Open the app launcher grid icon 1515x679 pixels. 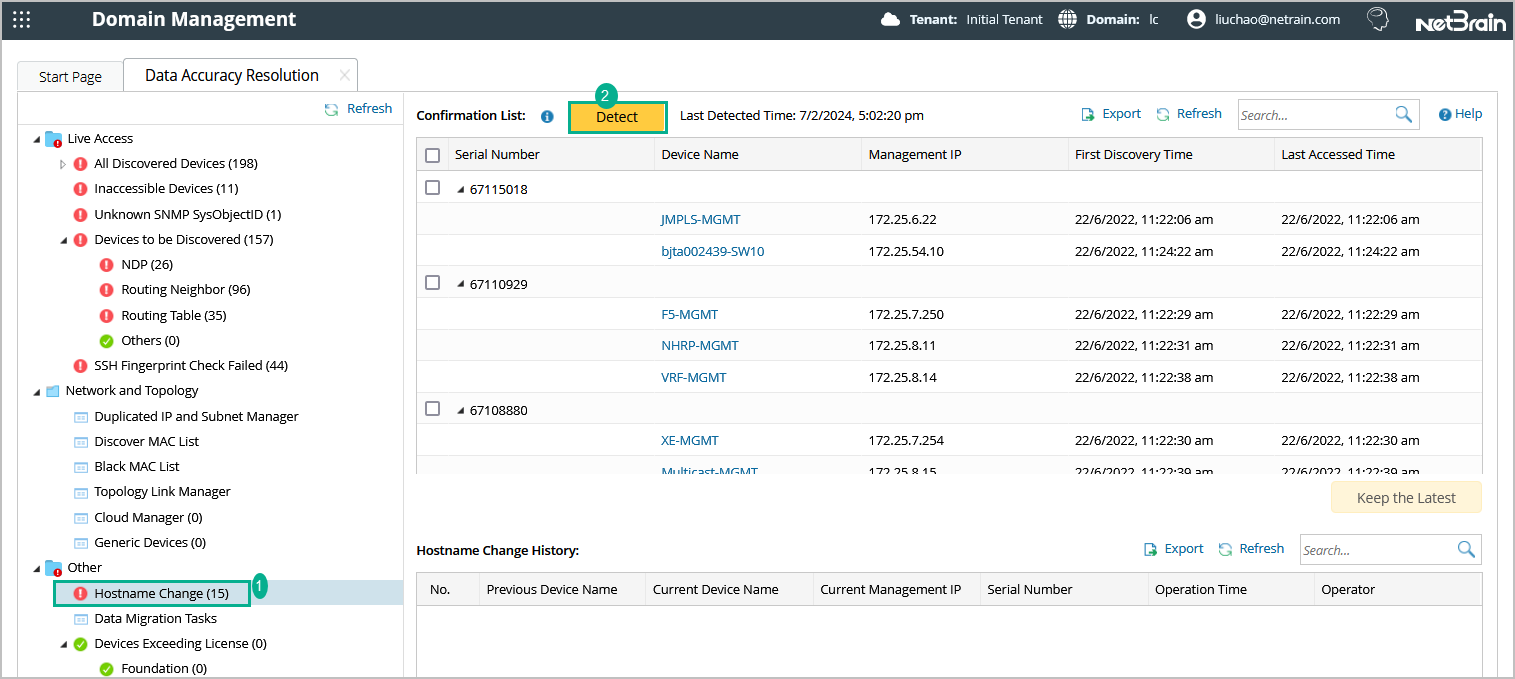point(21,20)
